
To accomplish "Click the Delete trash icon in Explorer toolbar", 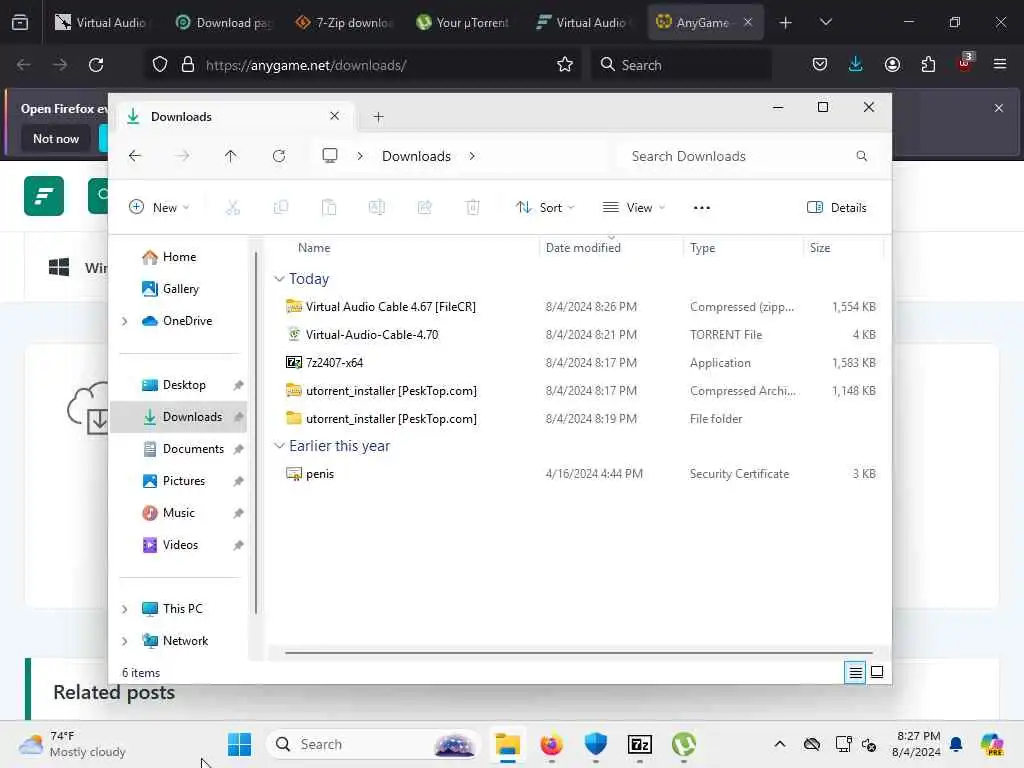I will [473, 208].
